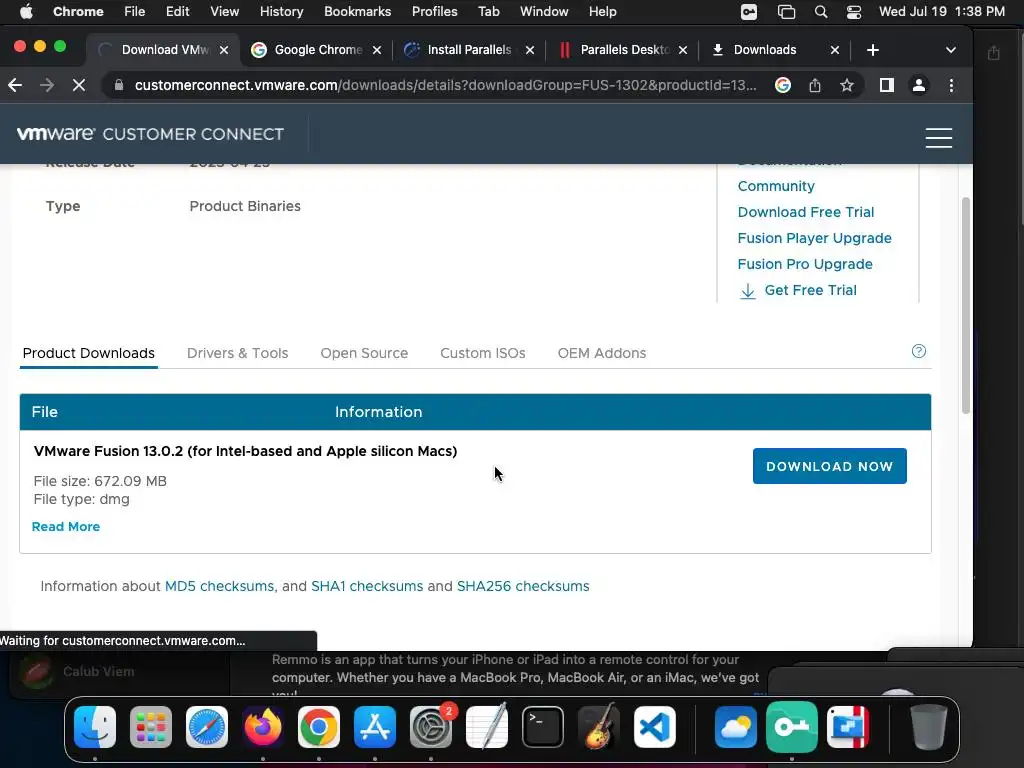Open the MD5 checksums link
Image resolution: width=1024 pixels, height=768 pixels.
219,586
